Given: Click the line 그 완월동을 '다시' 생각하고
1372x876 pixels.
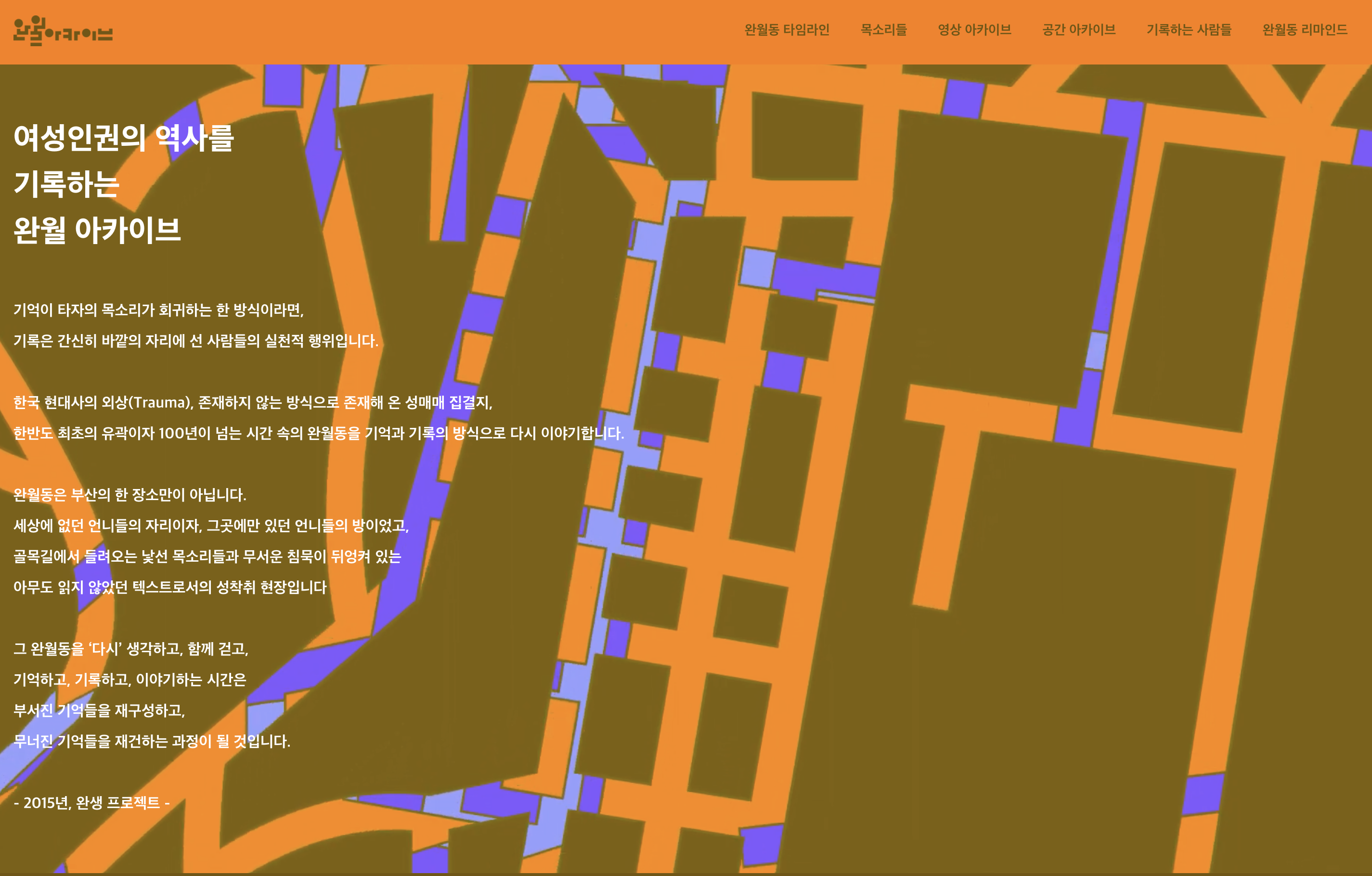Looking at the screenshot, I should pos(130,648).
